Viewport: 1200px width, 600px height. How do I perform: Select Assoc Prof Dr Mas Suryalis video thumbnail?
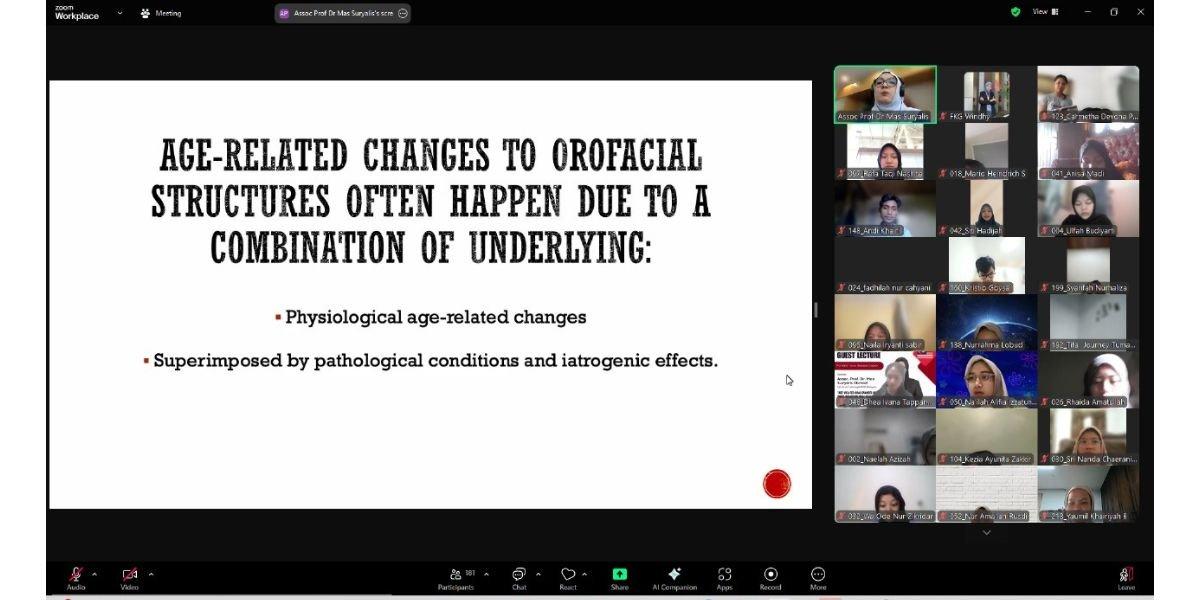(x=885, y=94)
